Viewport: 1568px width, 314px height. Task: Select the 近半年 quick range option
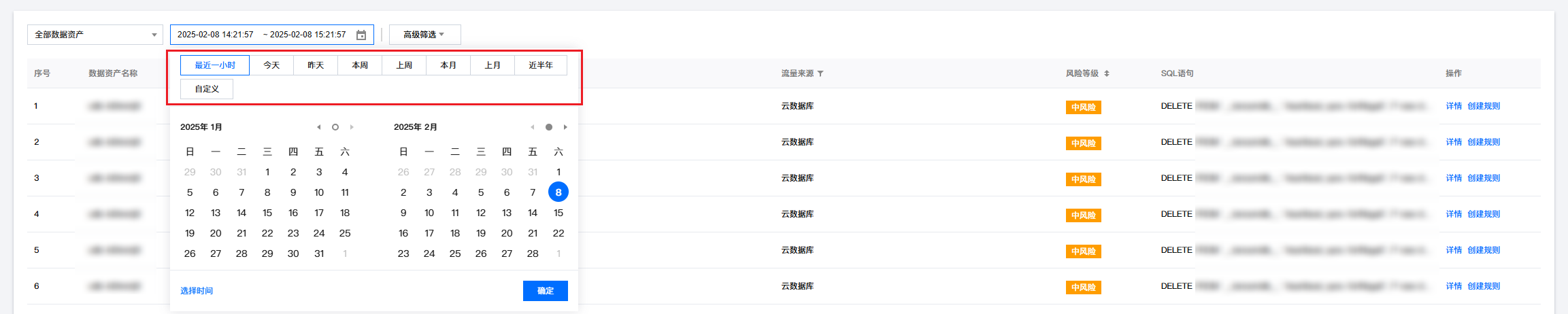(541, 65)
